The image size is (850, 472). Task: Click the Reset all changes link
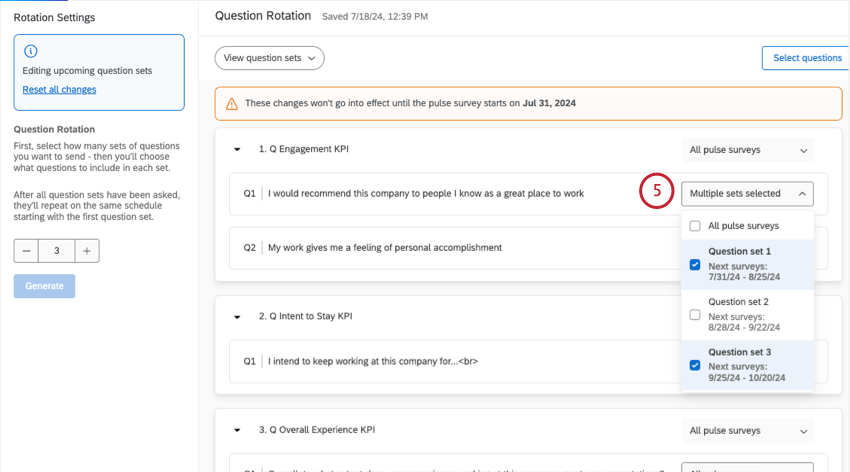(59, 90)
